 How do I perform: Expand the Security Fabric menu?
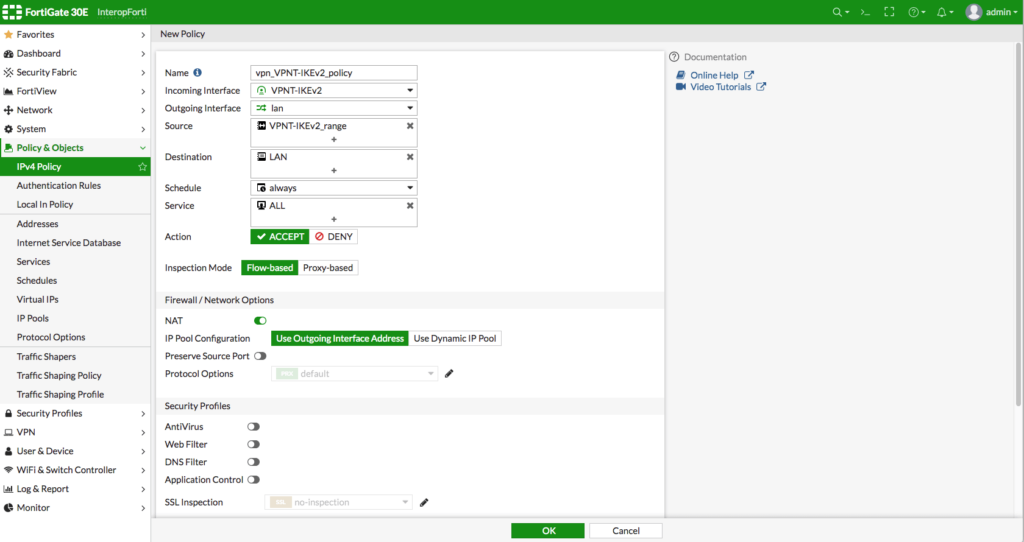click(75, 72)
